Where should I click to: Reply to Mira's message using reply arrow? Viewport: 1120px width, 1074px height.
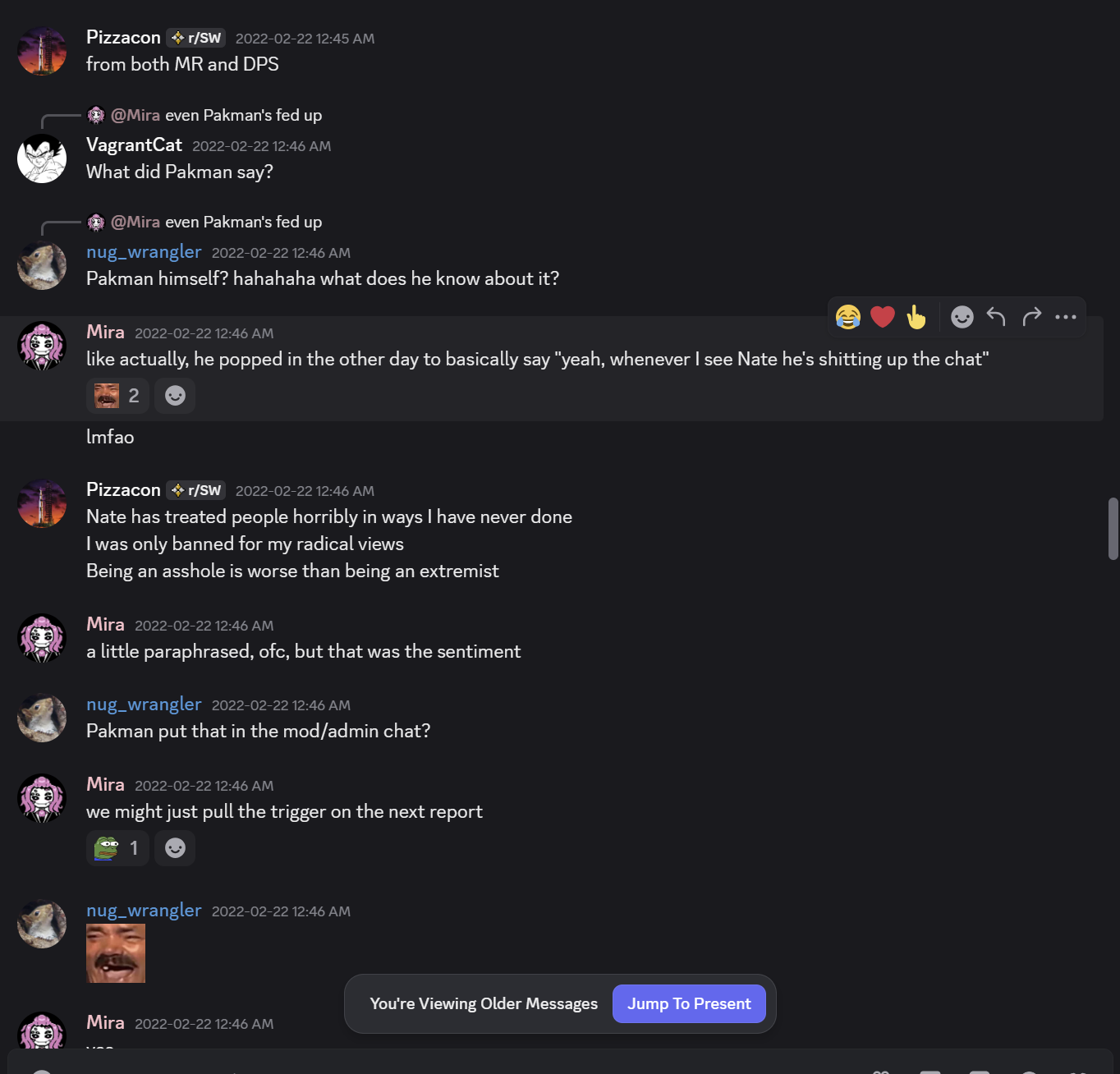(x=996, y=317)
